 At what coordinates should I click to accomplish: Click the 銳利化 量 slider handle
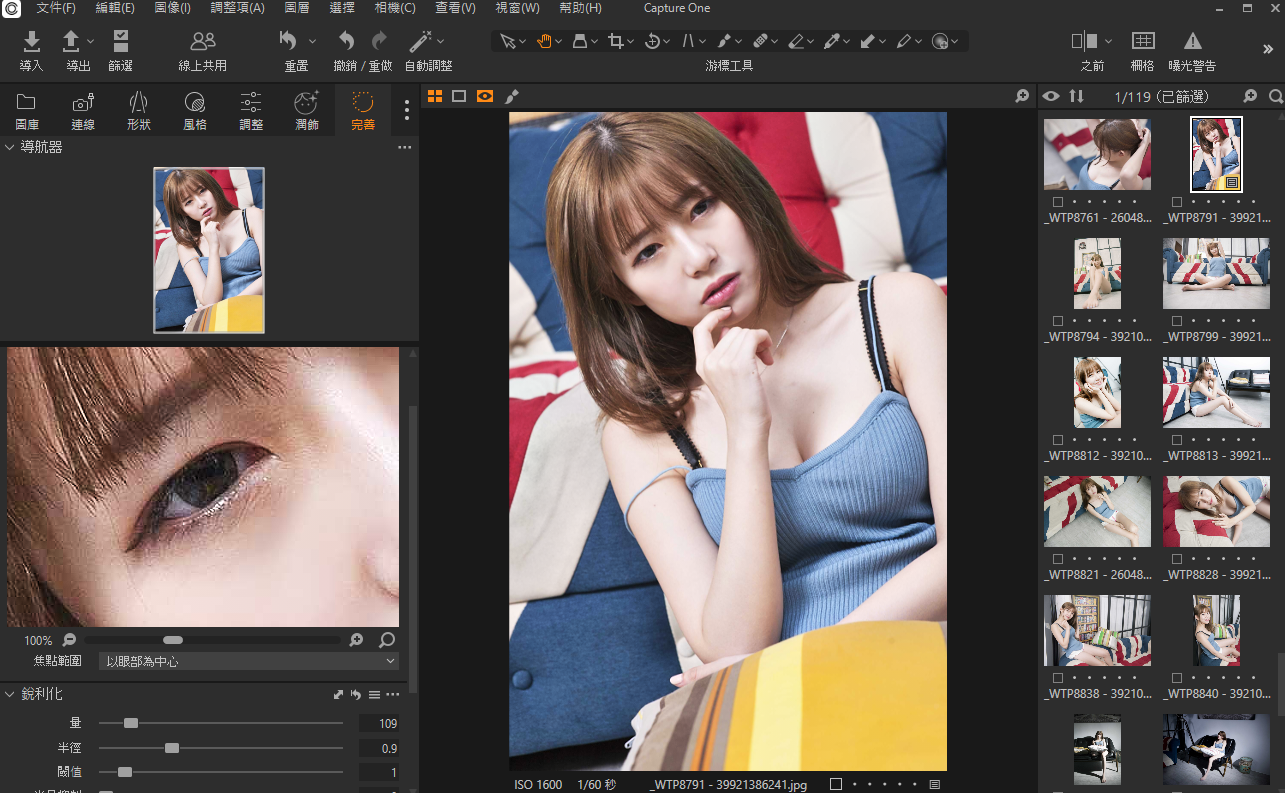[x=130, y=723]
